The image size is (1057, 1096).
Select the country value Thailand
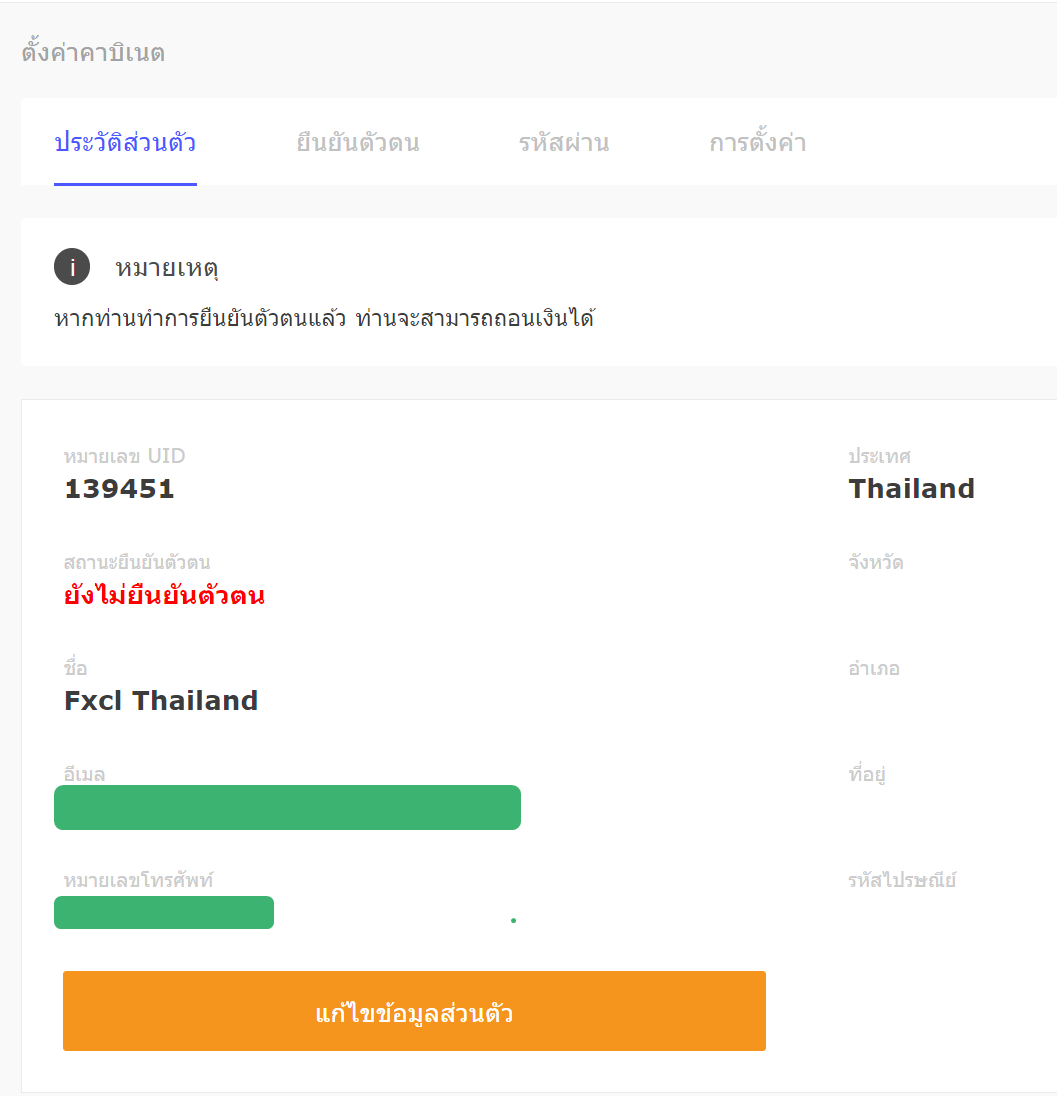pos(911,489)
